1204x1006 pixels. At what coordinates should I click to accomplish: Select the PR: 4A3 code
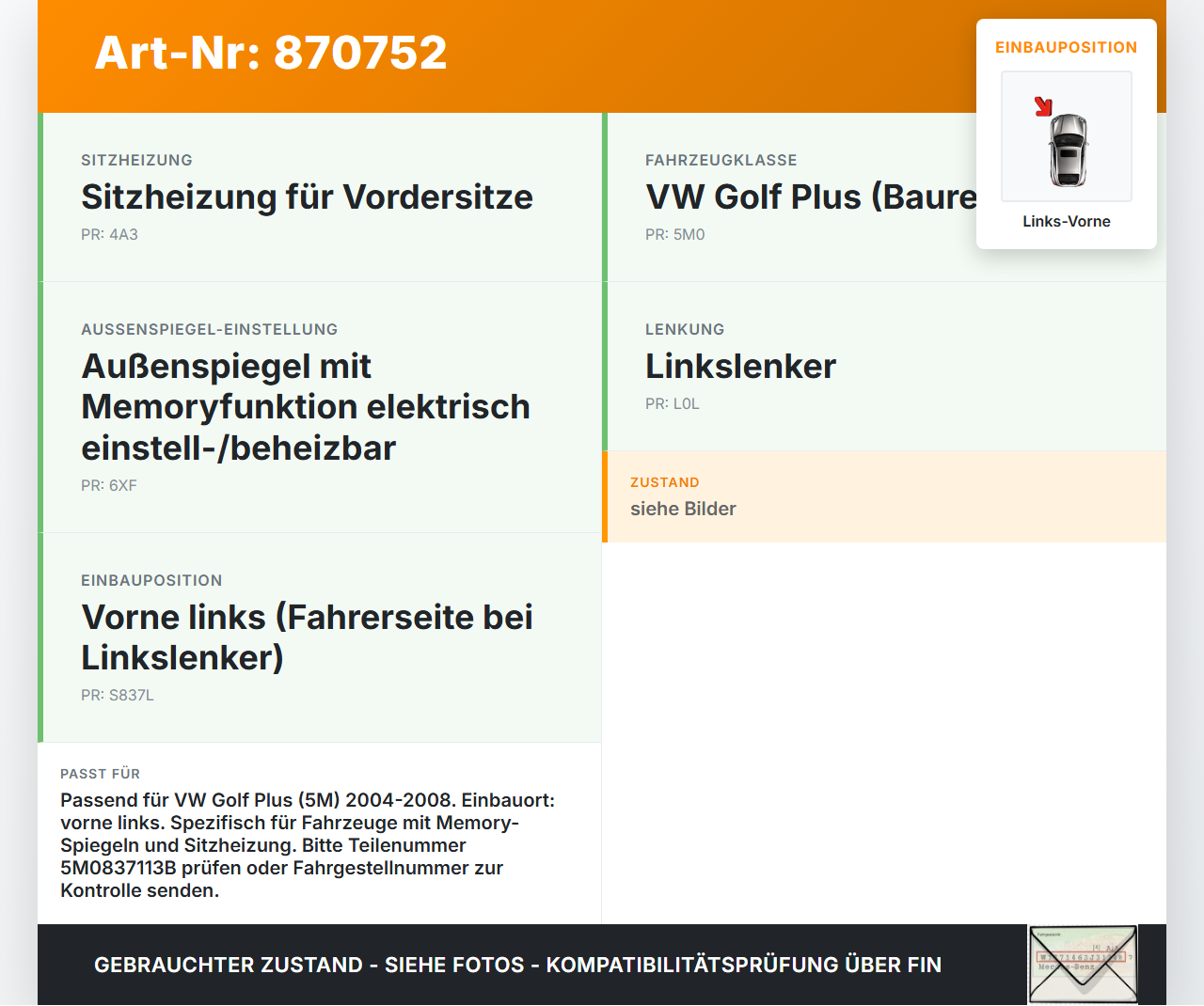pos(109,234)
